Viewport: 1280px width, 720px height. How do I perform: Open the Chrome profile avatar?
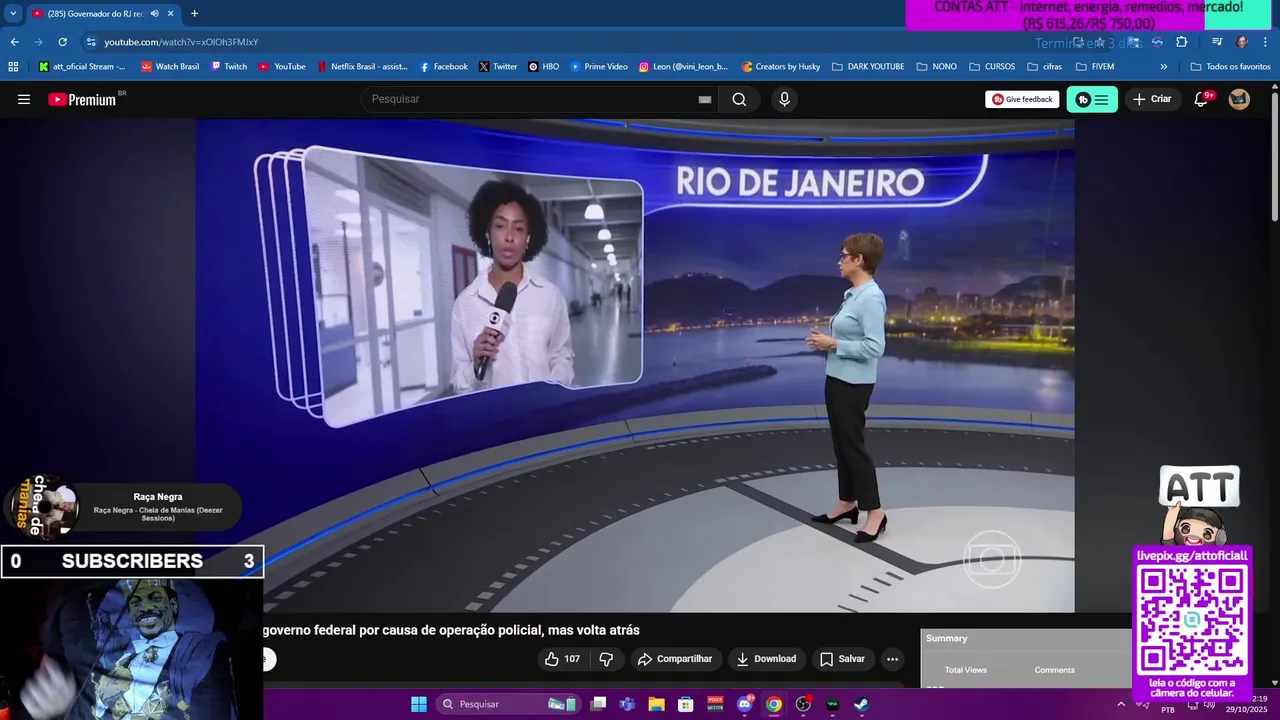pyautogui.click(x=1242, y=42)
